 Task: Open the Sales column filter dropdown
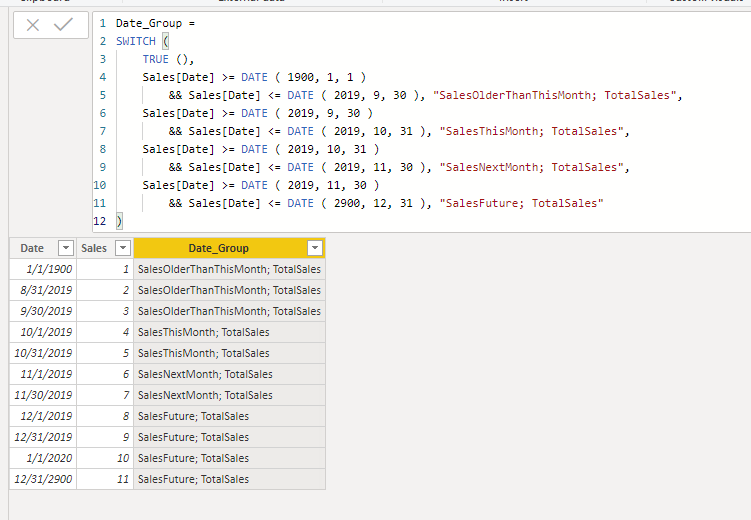point(123,248)
